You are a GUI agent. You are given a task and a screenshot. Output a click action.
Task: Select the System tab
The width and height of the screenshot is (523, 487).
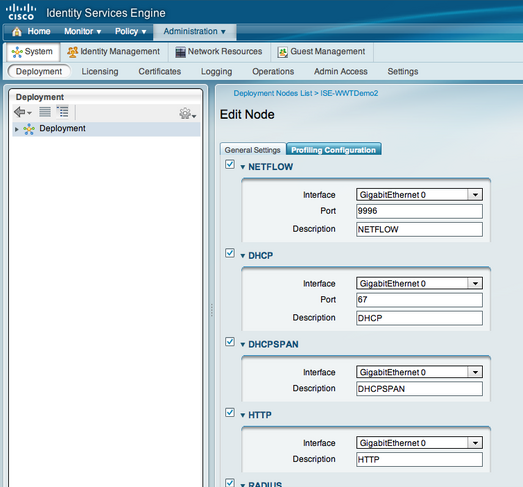point(32,52)
